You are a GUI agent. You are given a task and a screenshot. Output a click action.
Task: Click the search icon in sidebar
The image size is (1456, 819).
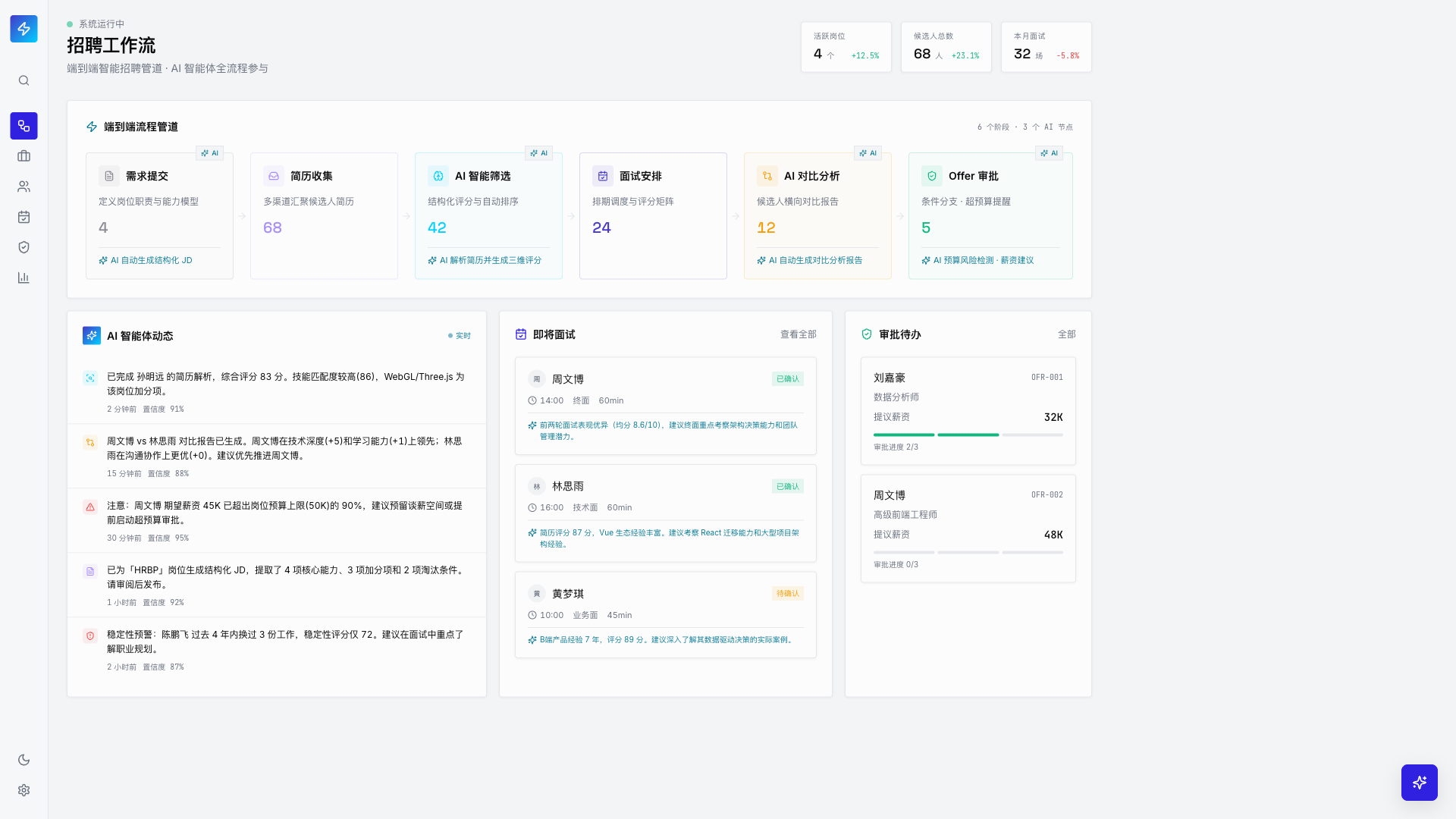(24, 80)
